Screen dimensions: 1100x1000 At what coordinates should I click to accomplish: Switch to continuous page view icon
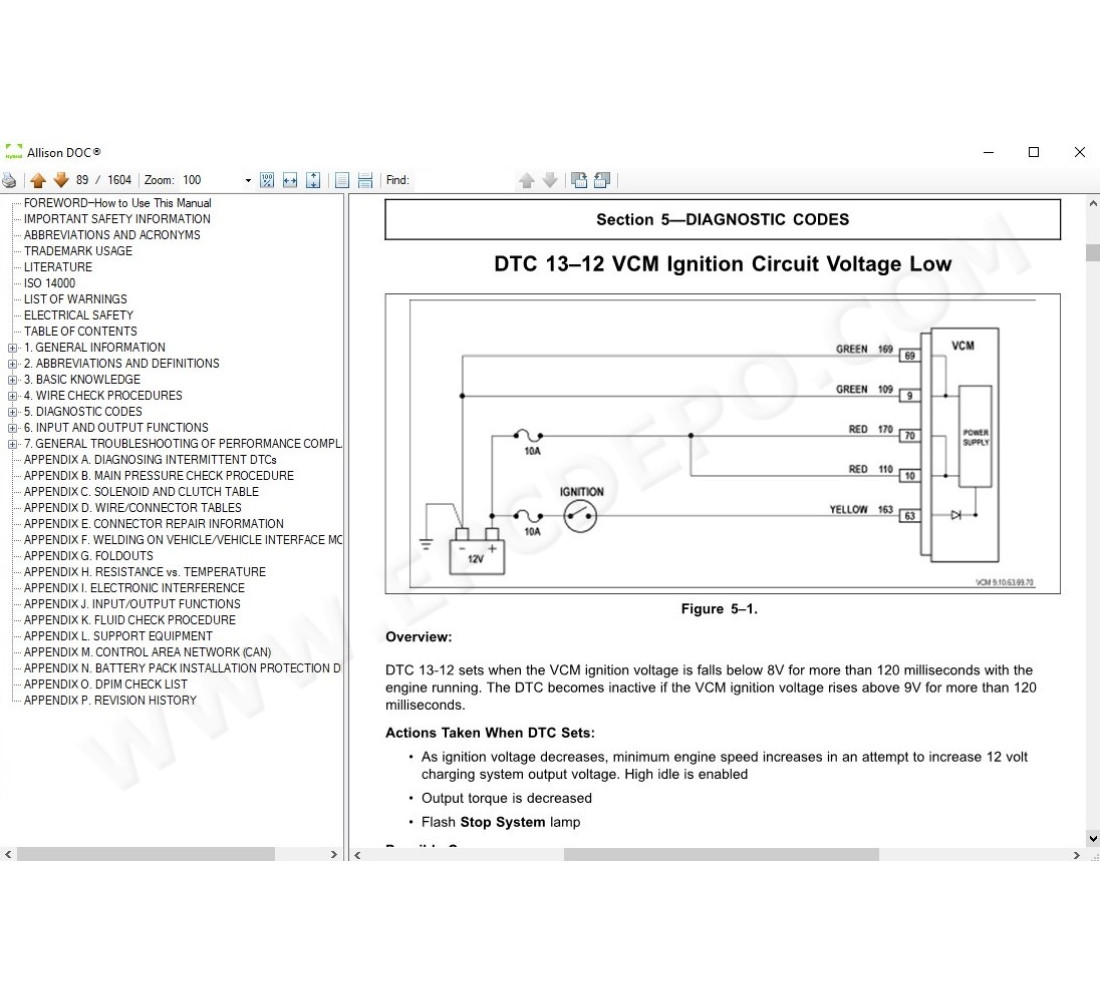[x=365, y=180]
